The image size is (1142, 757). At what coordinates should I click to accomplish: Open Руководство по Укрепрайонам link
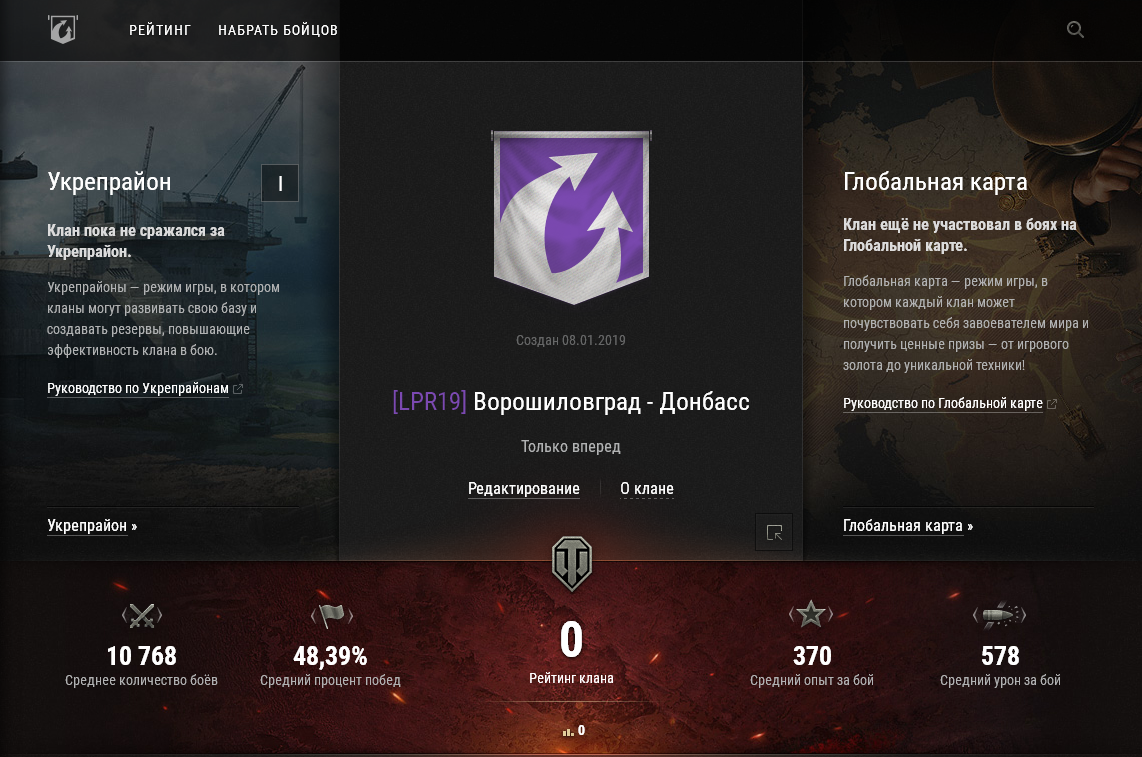tap(138, 388)
